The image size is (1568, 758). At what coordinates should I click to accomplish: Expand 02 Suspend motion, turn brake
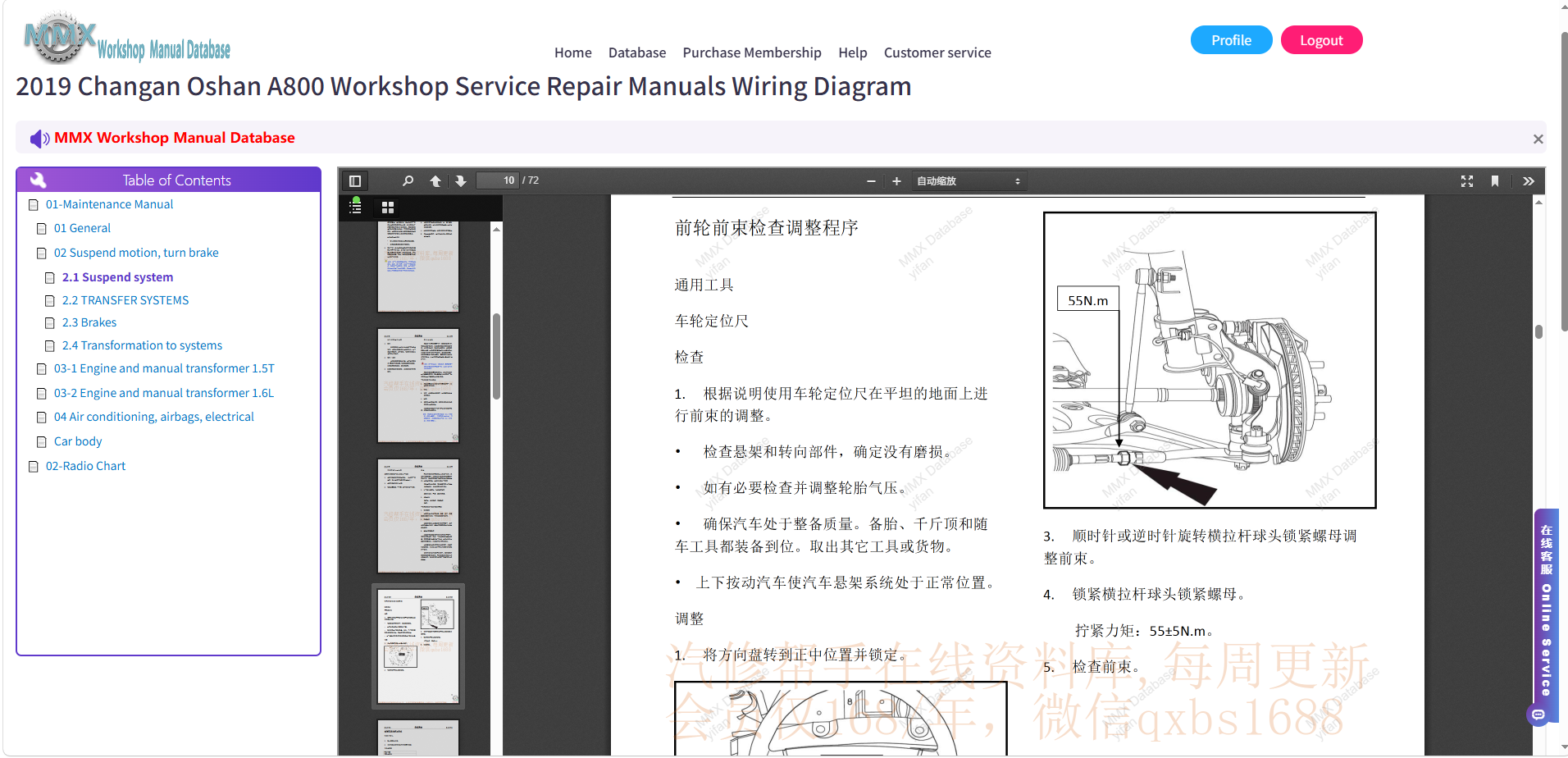[136, 253]
